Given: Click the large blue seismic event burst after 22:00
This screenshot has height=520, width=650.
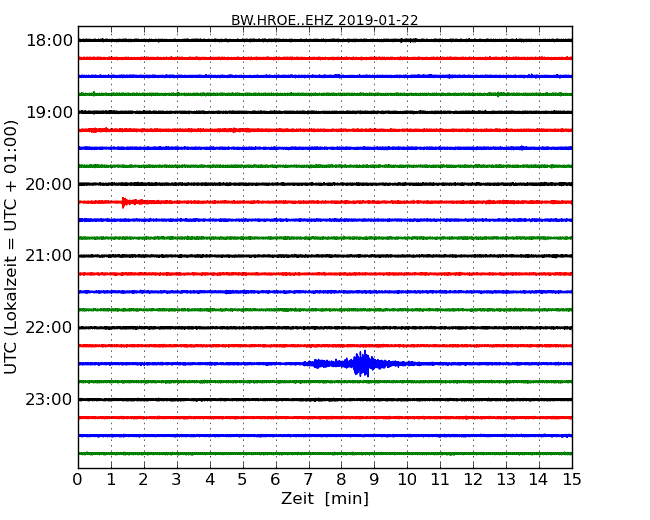Looking at the screenshot, I should coord(361,364).
